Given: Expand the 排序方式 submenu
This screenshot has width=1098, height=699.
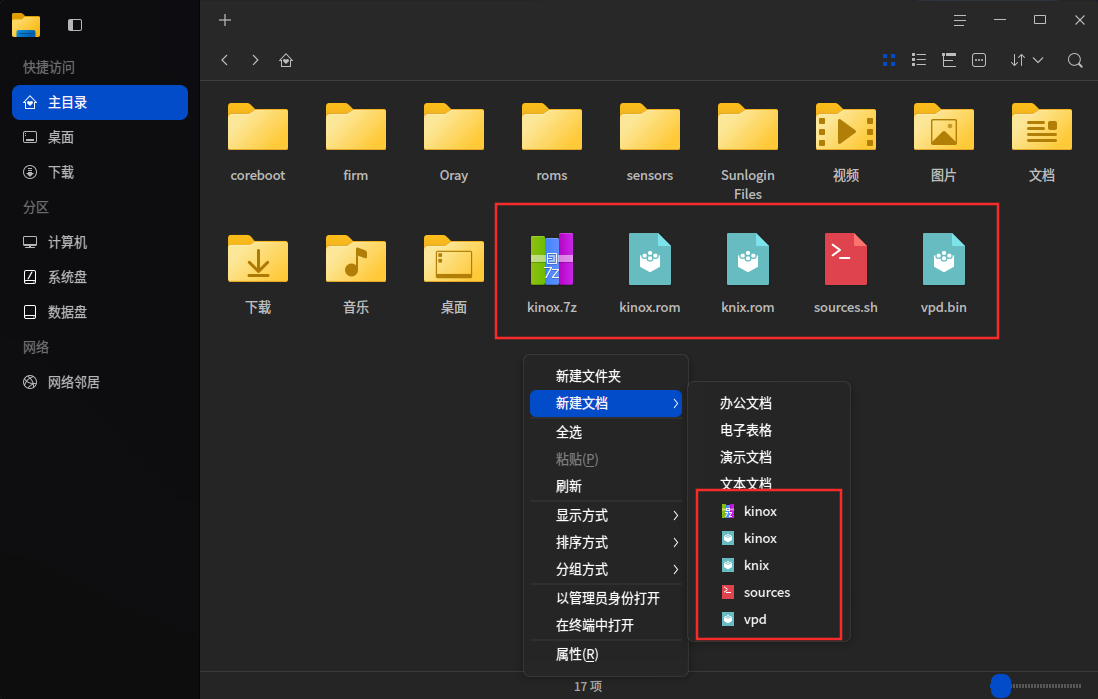Looking at the screenshot, I should (x=606, y=543).
